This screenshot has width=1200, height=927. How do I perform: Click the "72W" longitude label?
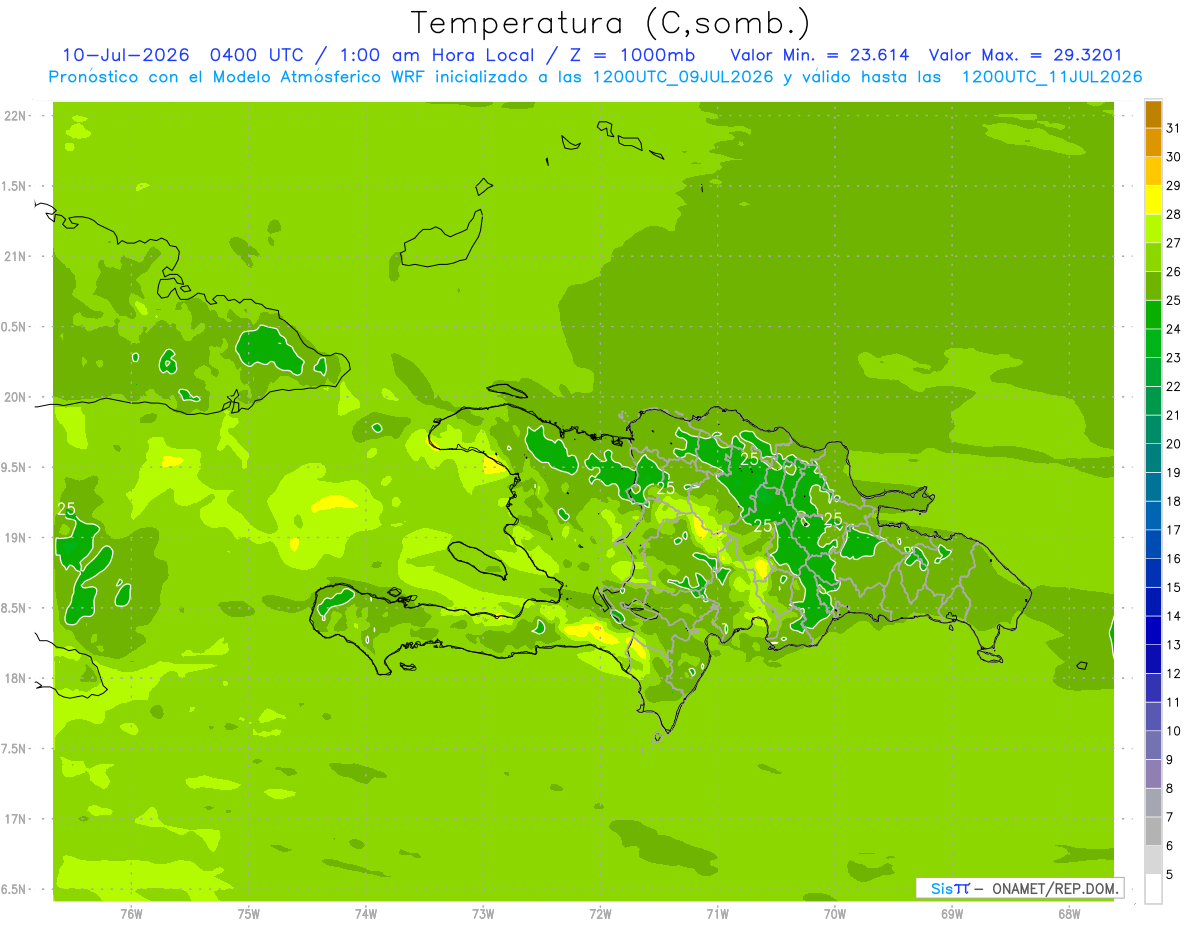[x=600, y=914]
